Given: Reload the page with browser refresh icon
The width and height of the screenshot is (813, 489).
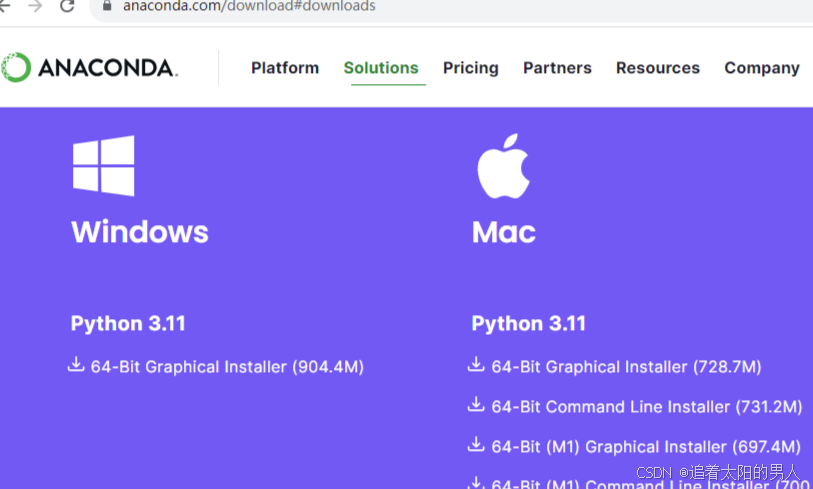Looking at the screenshot, I should (67, 6).
